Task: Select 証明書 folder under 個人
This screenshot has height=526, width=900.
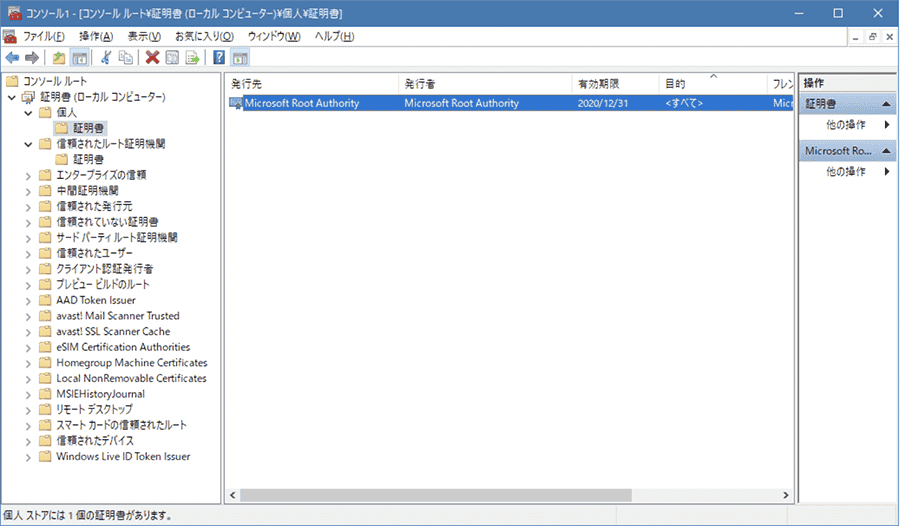Action: tap(80, 128)
